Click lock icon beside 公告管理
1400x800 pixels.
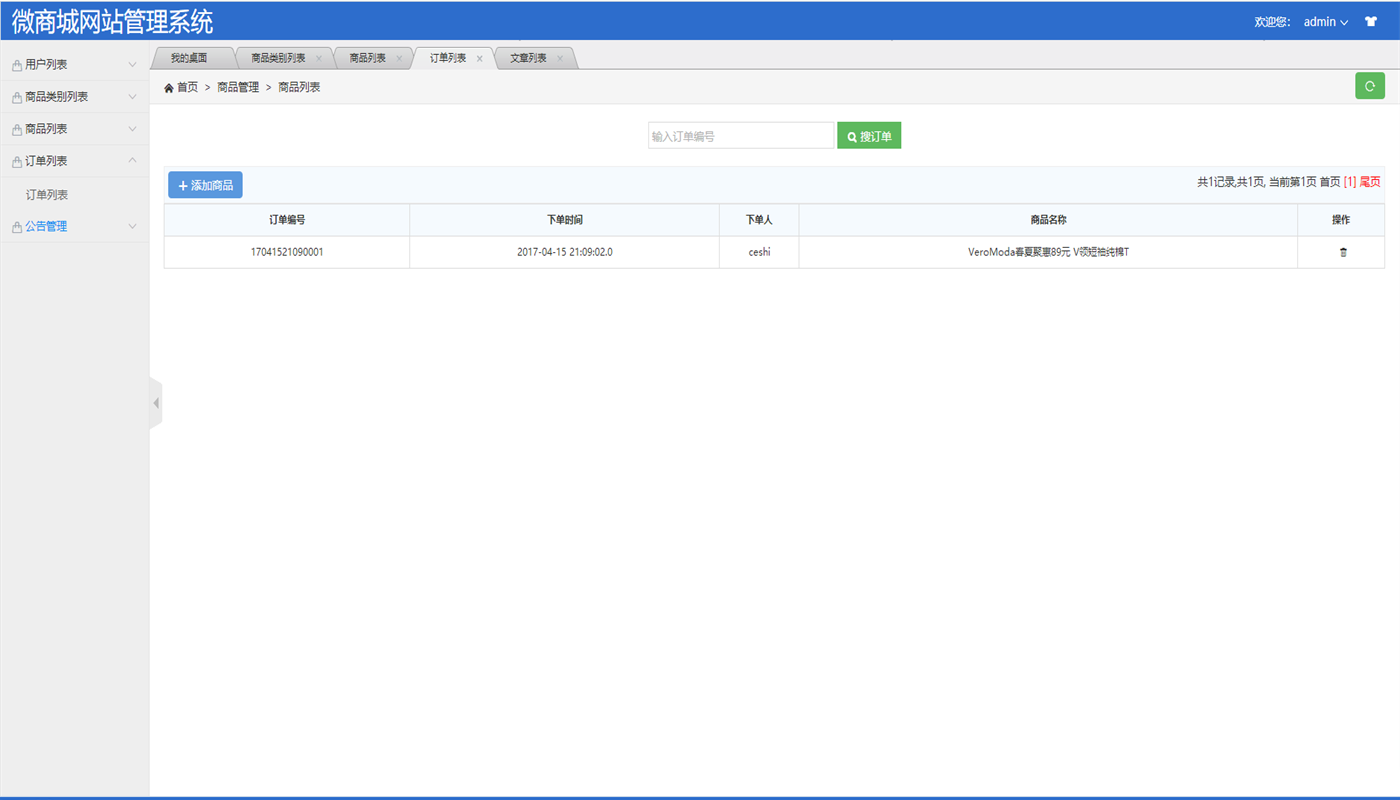17,227
